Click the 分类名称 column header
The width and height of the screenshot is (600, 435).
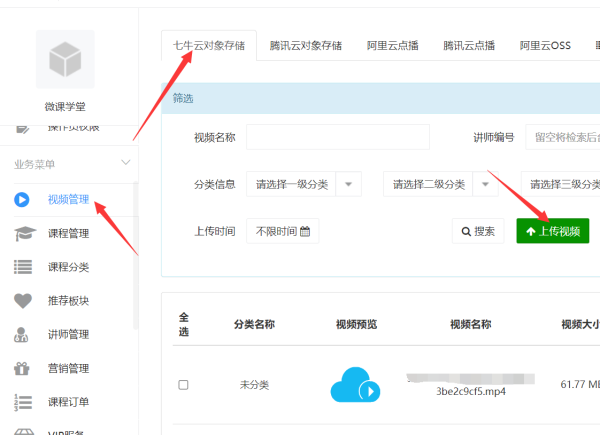254,324
